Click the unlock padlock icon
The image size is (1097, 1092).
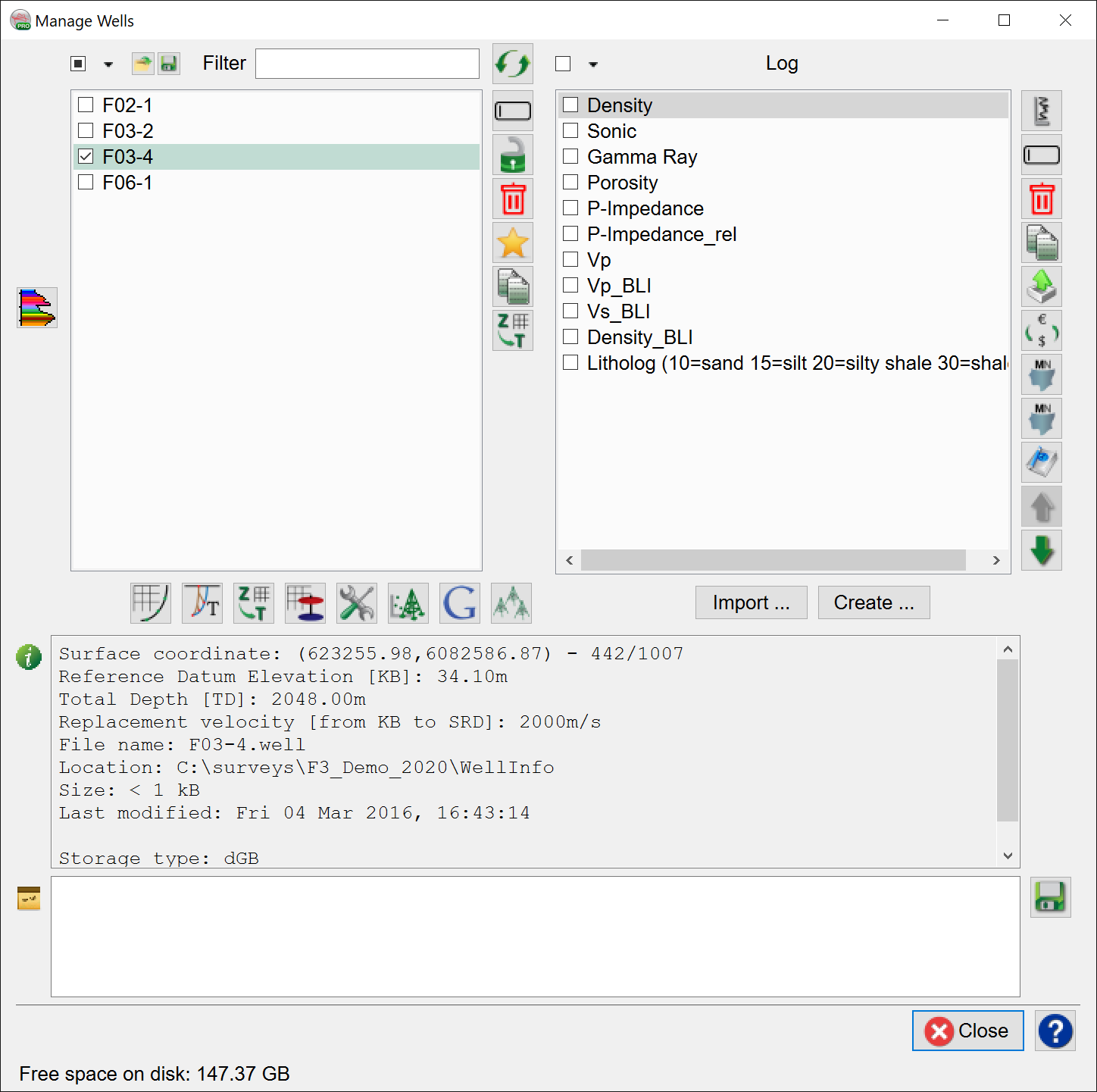[513, 155]
